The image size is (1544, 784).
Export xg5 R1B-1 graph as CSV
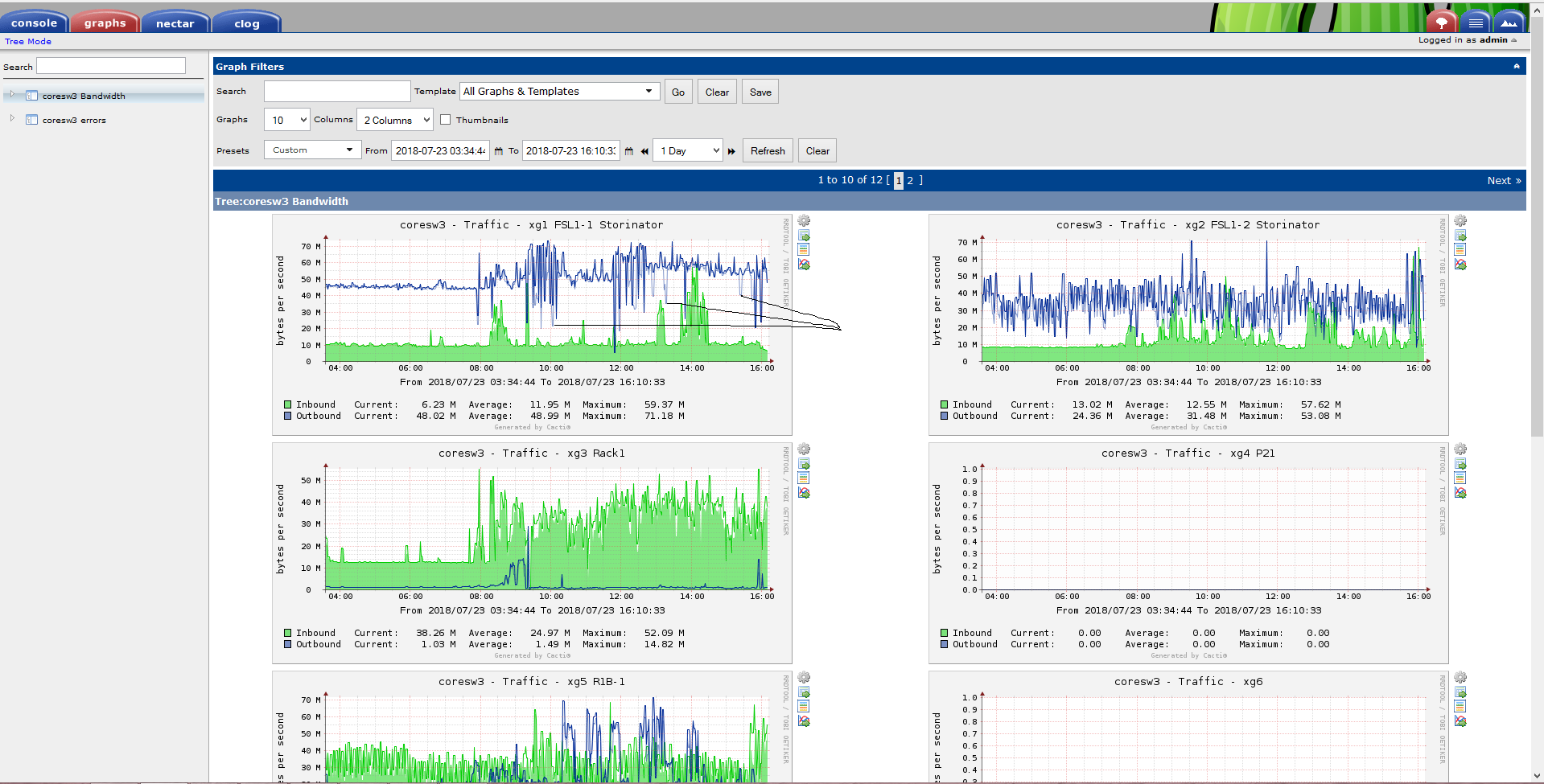tap(804, 692)
